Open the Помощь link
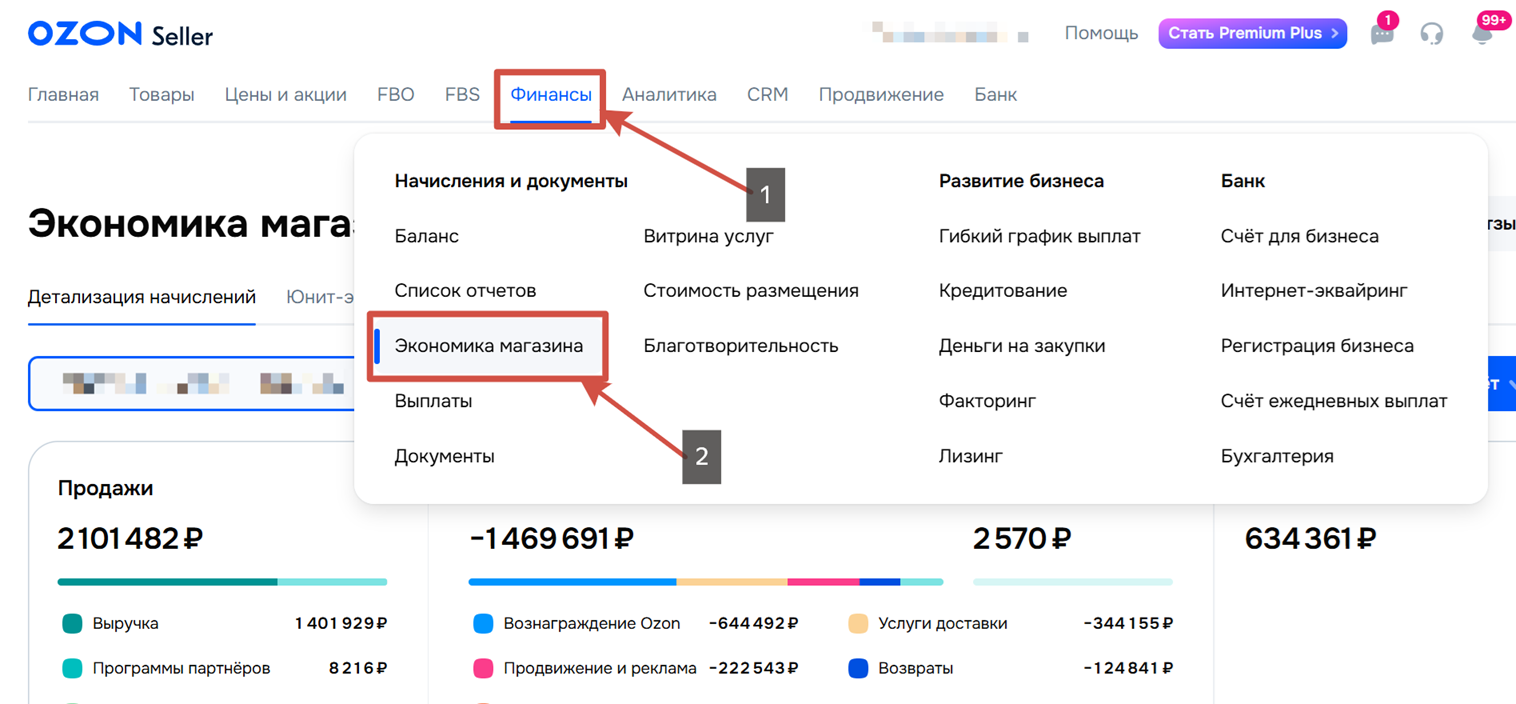 tap(1101, 33)
